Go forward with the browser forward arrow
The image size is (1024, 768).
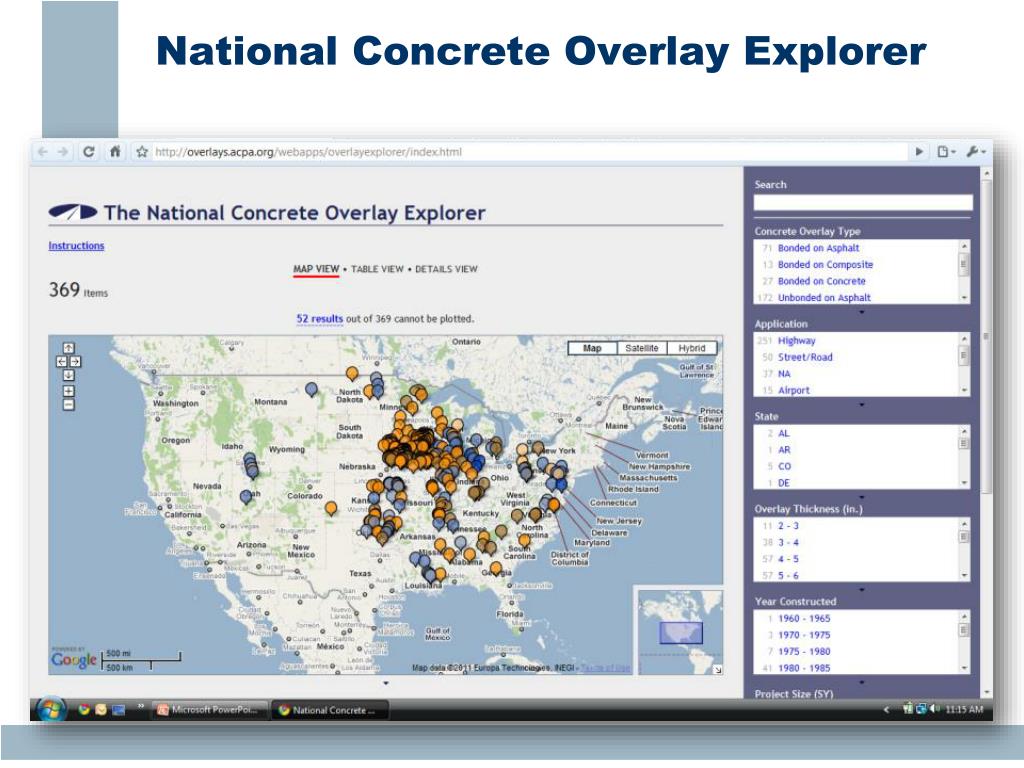pyautogui.click(x=63, y=152)
